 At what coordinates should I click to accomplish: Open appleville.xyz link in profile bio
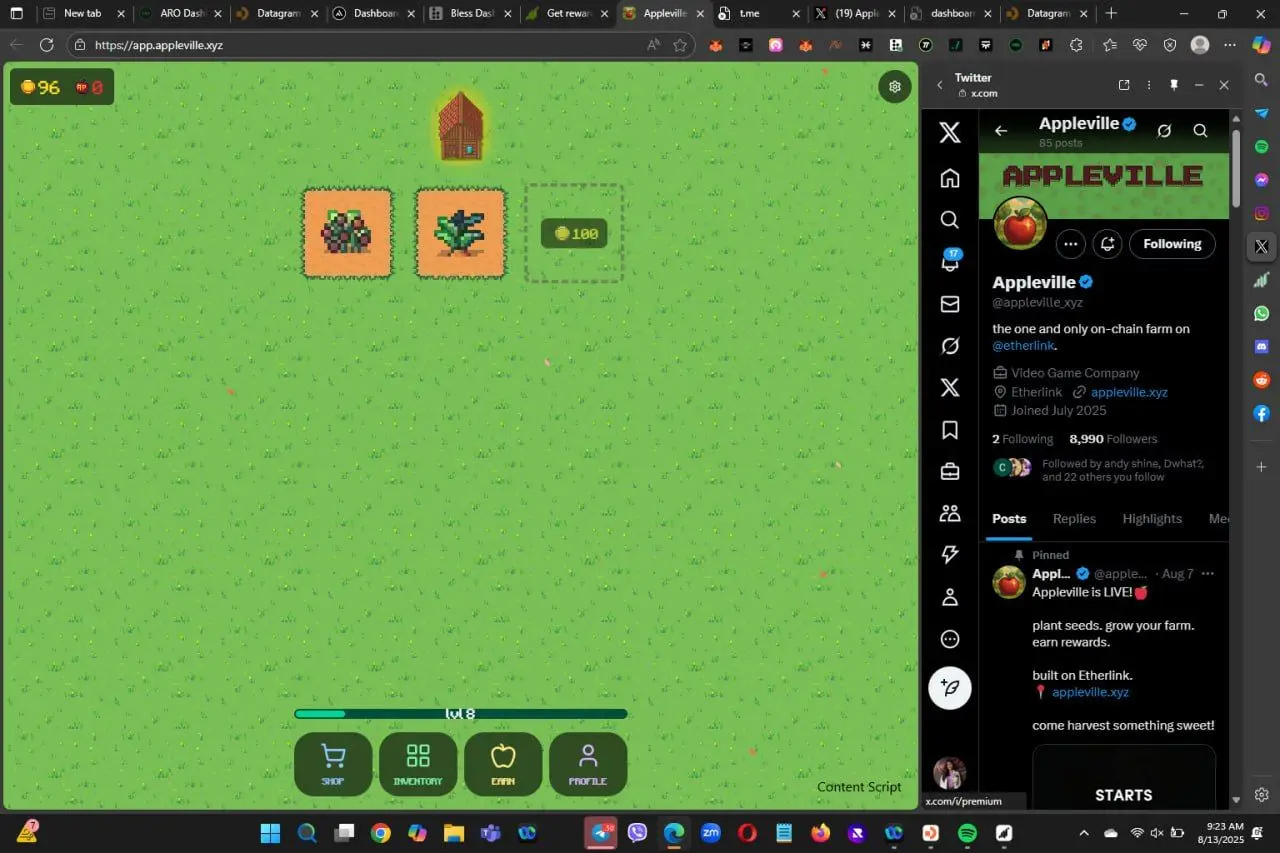[x=1129, y=392]
